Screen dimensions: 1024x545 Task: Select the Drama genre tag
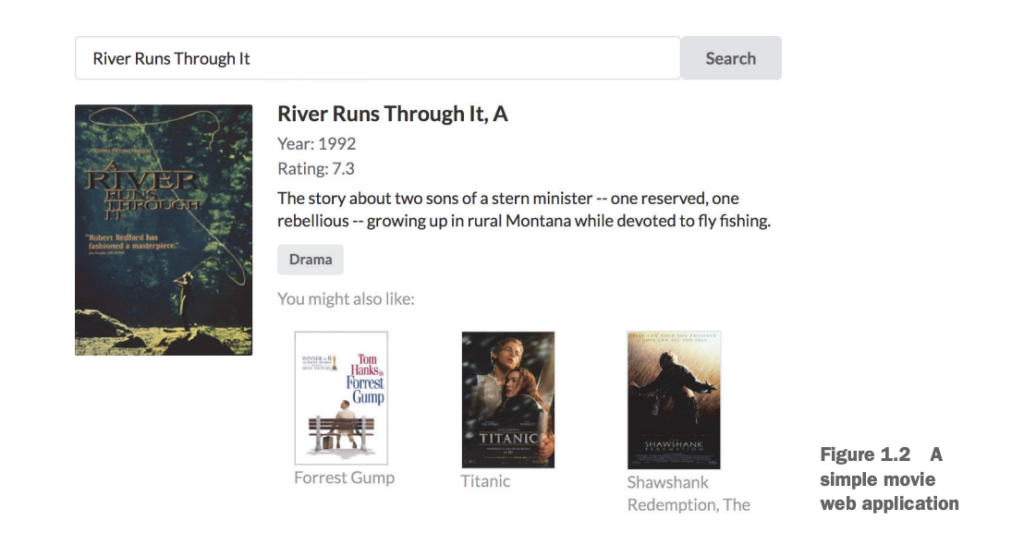[310, 259]
